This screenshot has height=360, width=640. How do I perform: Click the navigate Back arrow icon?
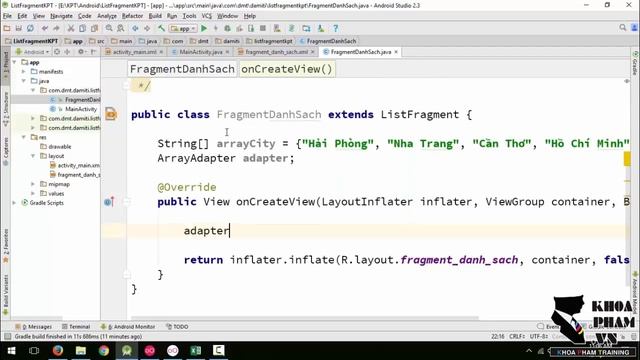click(x=135, y=28)
